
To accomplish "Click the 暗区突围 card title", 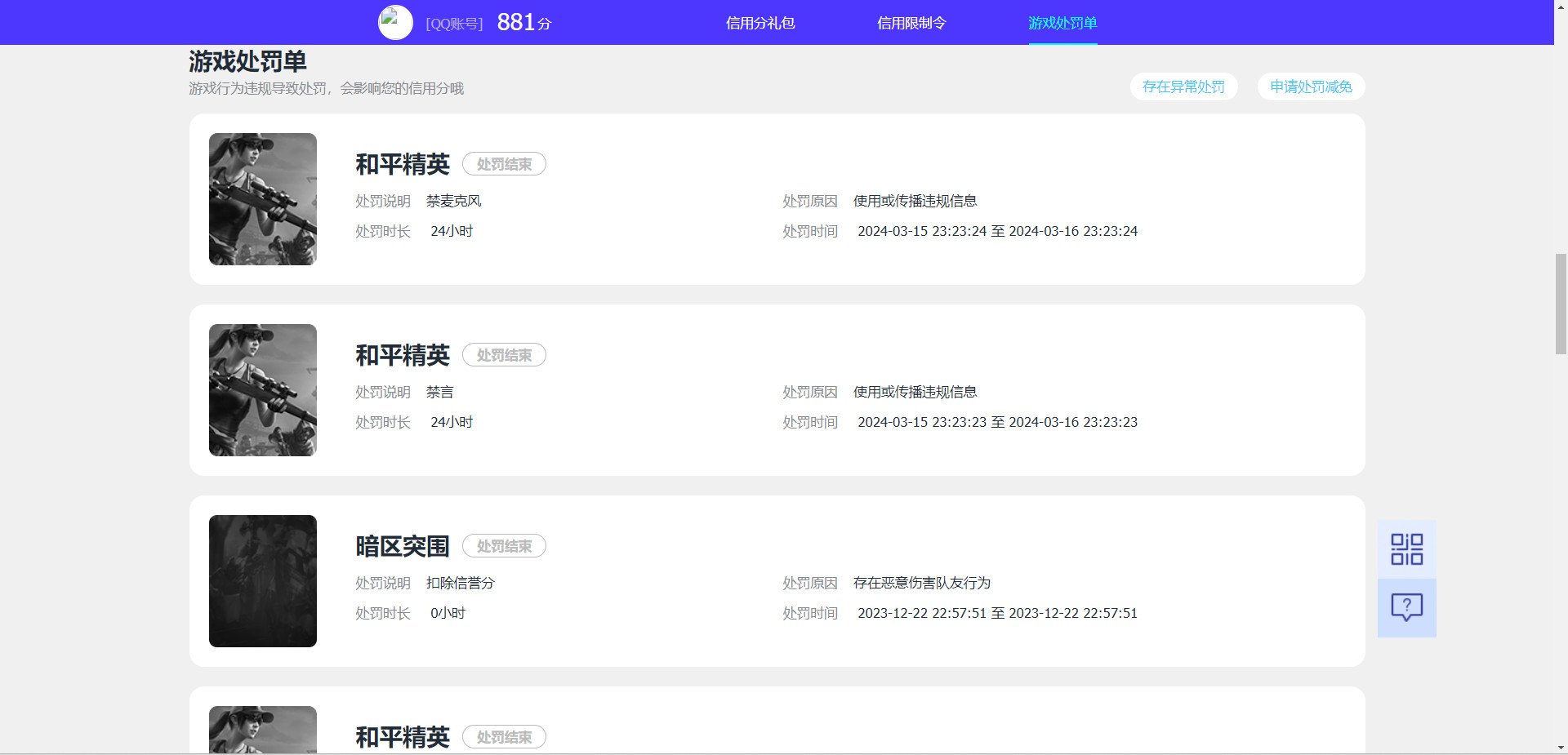I will coord(403,546).
